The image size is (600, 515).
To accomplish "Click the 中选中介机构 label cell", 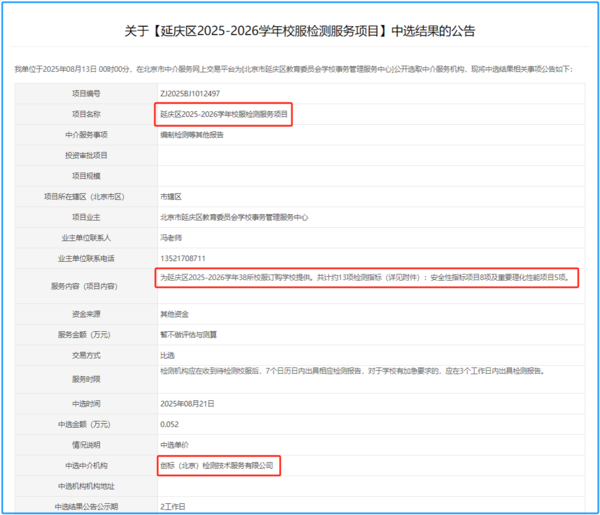I will (86, 466).
